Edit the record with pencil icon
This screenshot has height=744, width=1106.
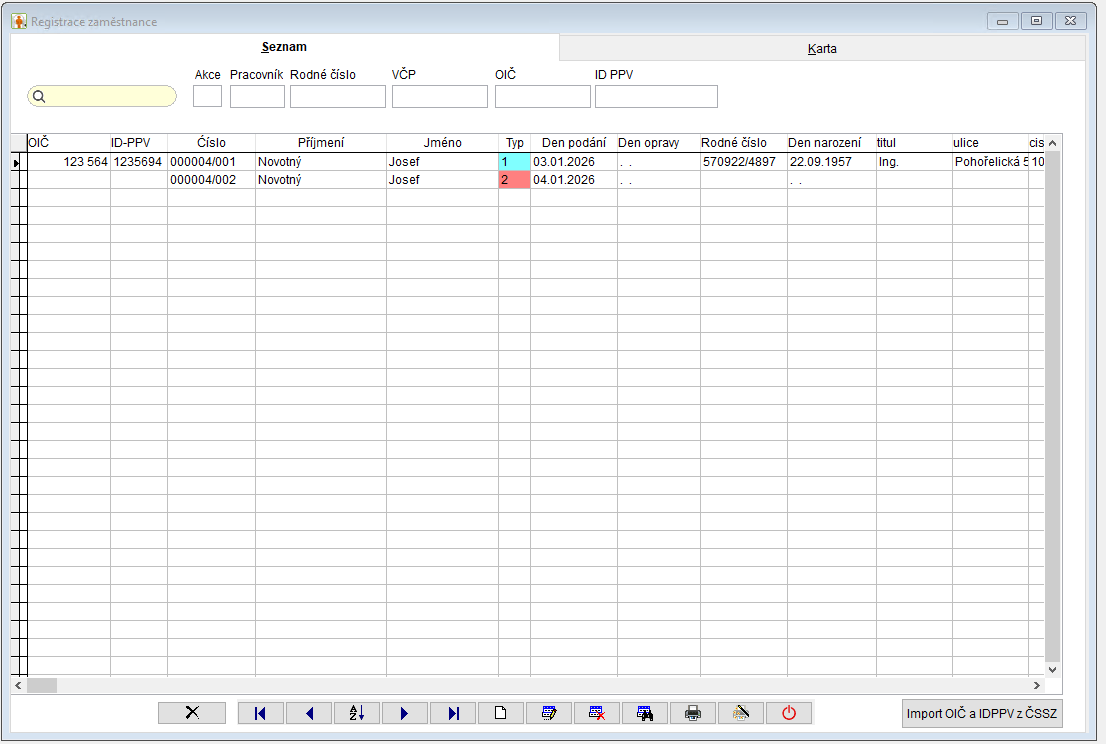click(549, 713)
